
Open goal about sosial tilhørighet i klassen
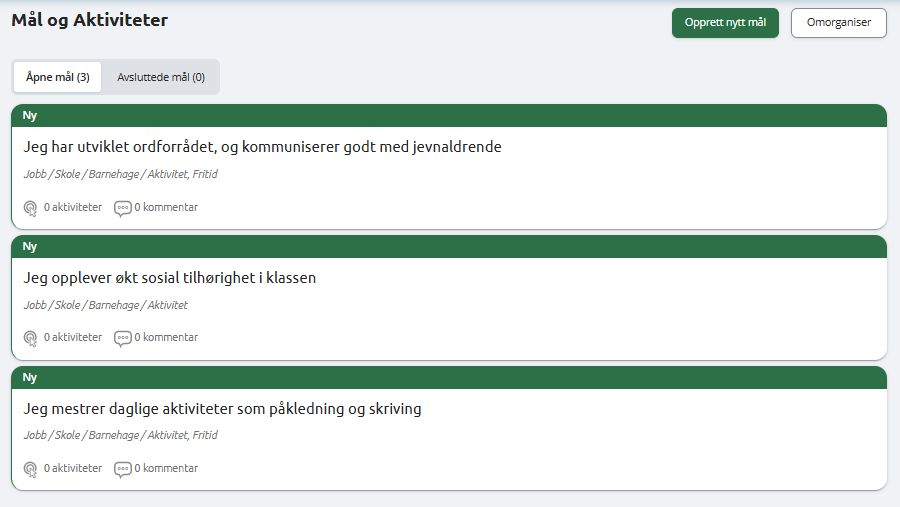tap(169, 278)
